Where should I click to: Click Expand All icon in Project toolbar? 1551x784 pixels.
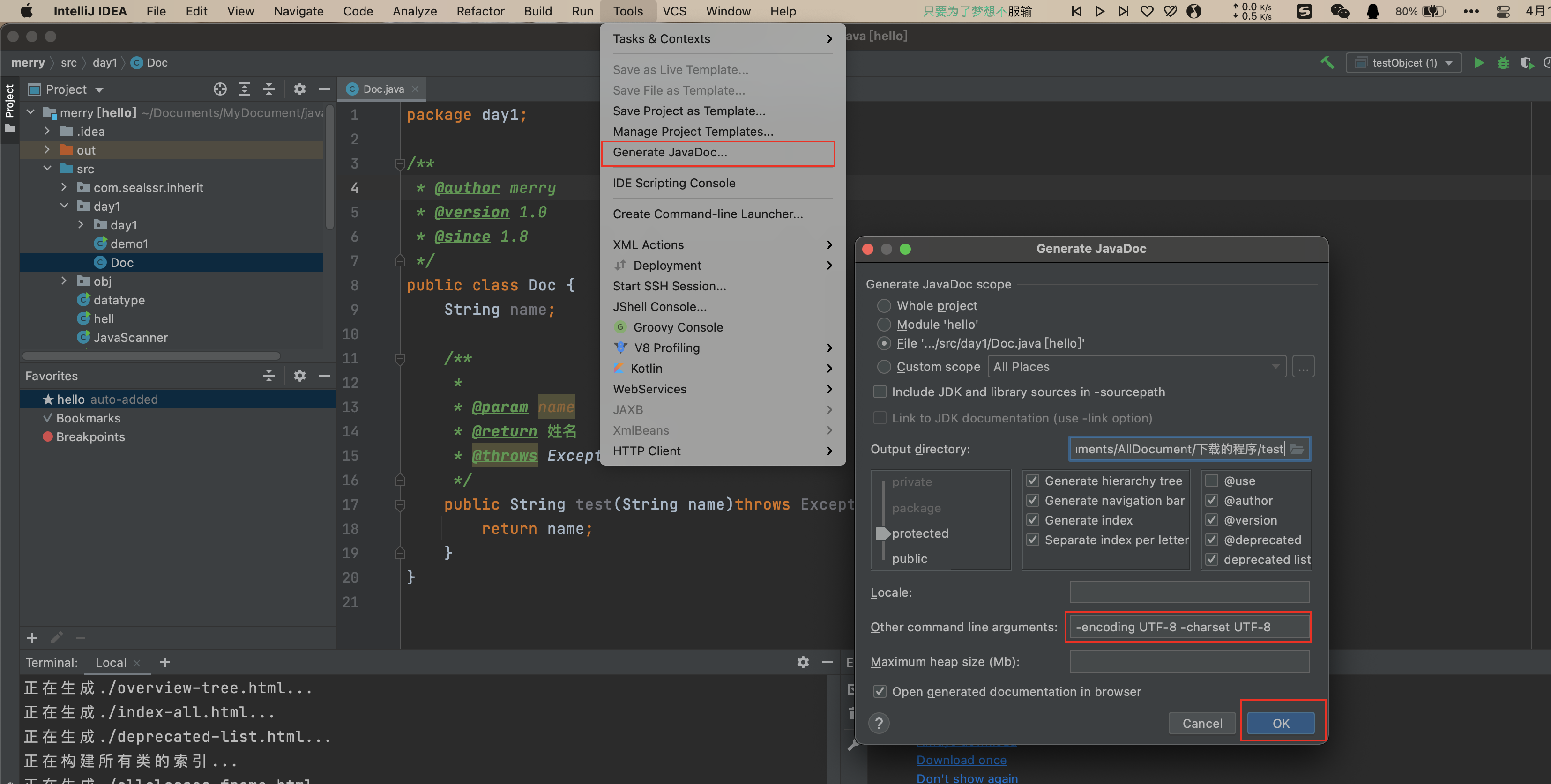[245, 89]
